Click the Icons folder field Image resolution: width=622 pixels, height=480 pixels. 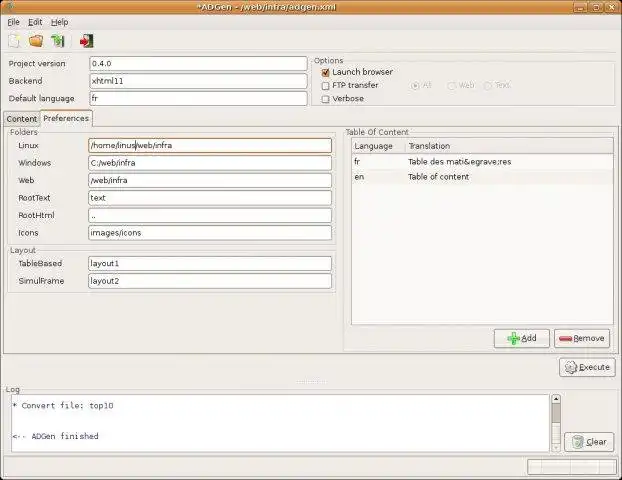[210, 233]
